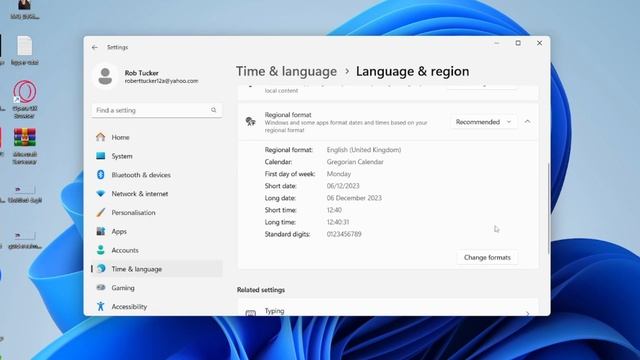Open the Opera browser desktop icon
This screenshot has width=640, height=360.
coord(24,92)
